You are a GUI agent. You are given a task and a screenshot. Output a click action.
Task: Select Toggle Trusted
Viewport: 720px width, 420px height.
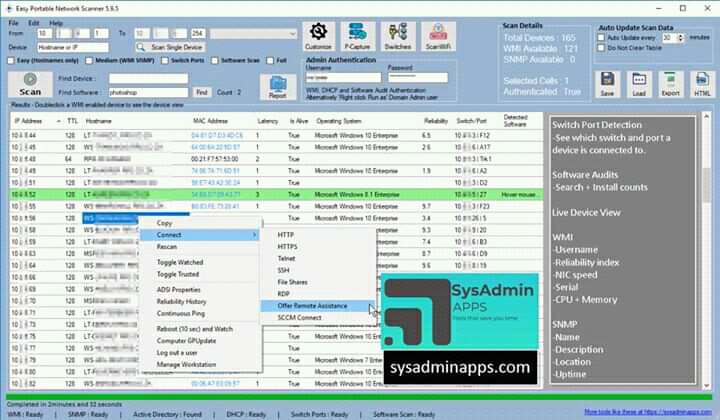click(x=200, y=274)
